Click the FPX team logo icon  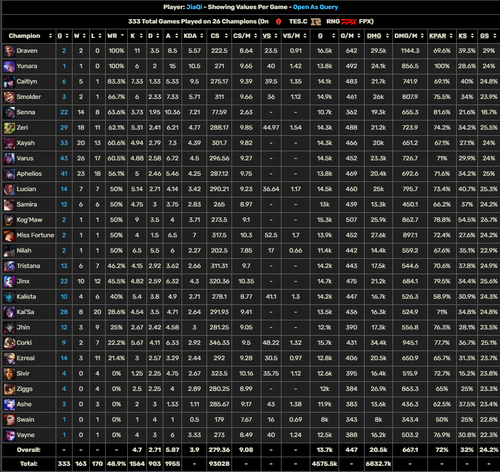(349, 22)
